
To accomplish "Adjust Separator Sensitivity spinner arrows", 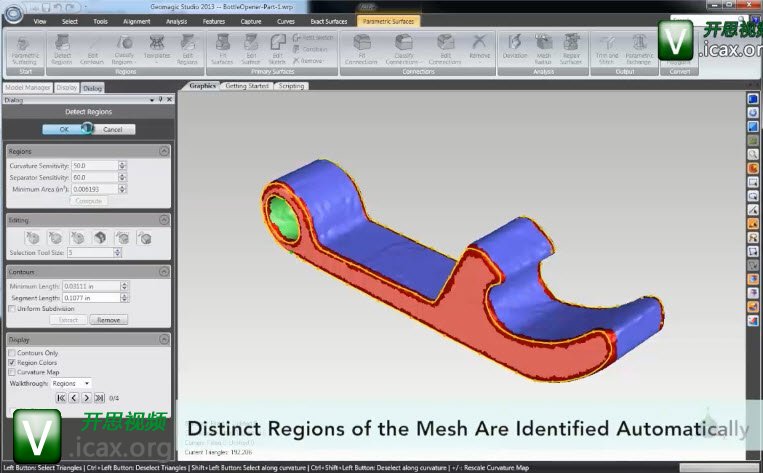I will pyautogui.click(x=122, y=177).
